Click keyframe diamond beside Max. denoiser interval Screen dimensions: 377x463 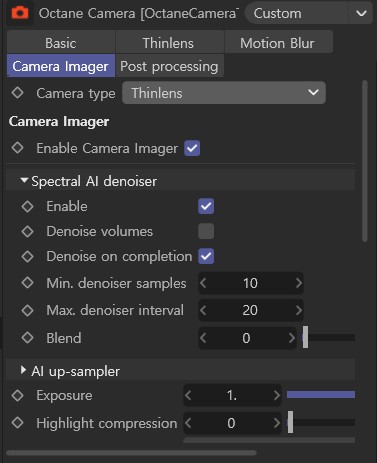coord(27,310)
